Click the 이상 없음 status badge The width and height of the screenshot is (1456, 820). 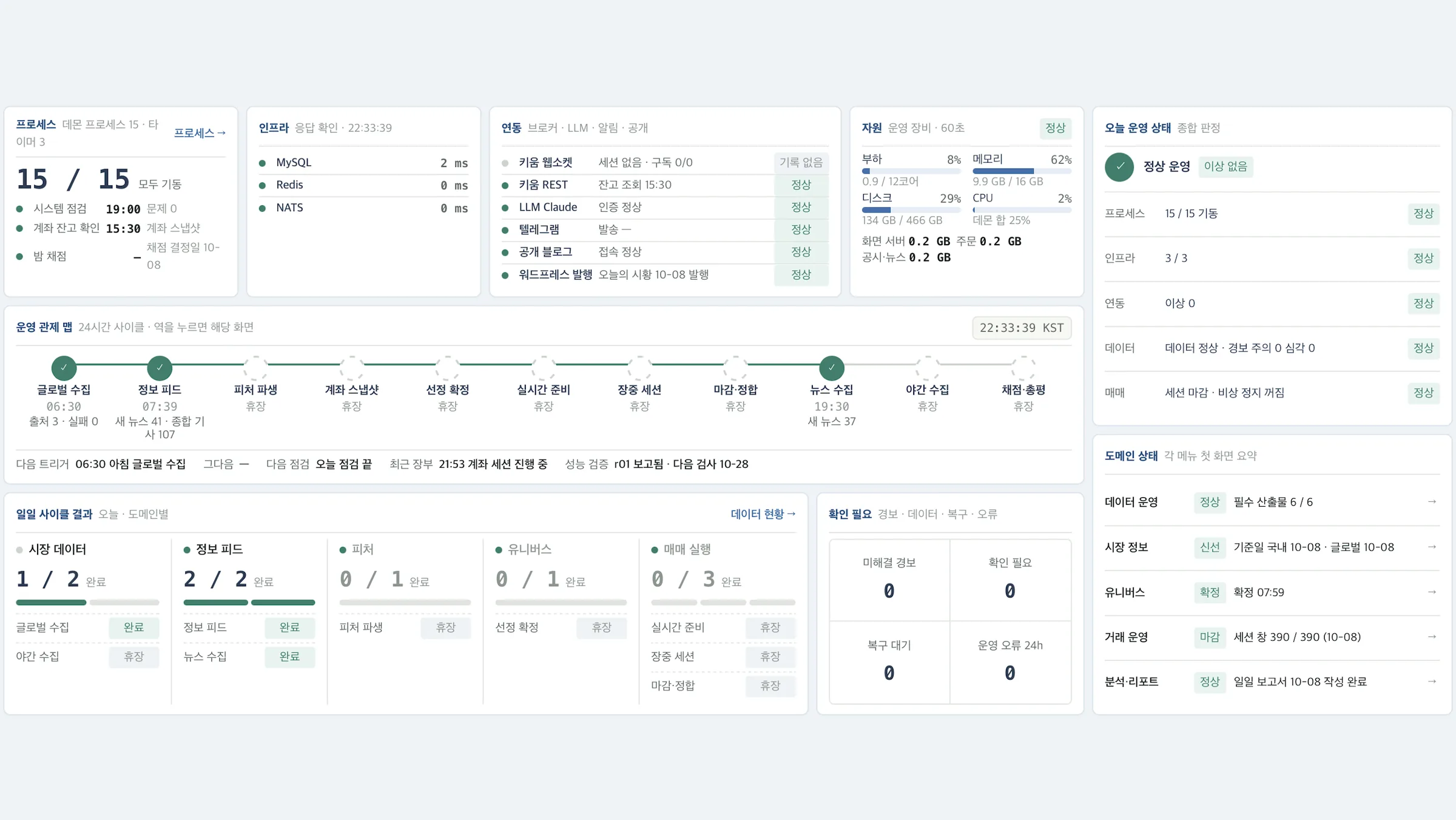point(1225,167)
